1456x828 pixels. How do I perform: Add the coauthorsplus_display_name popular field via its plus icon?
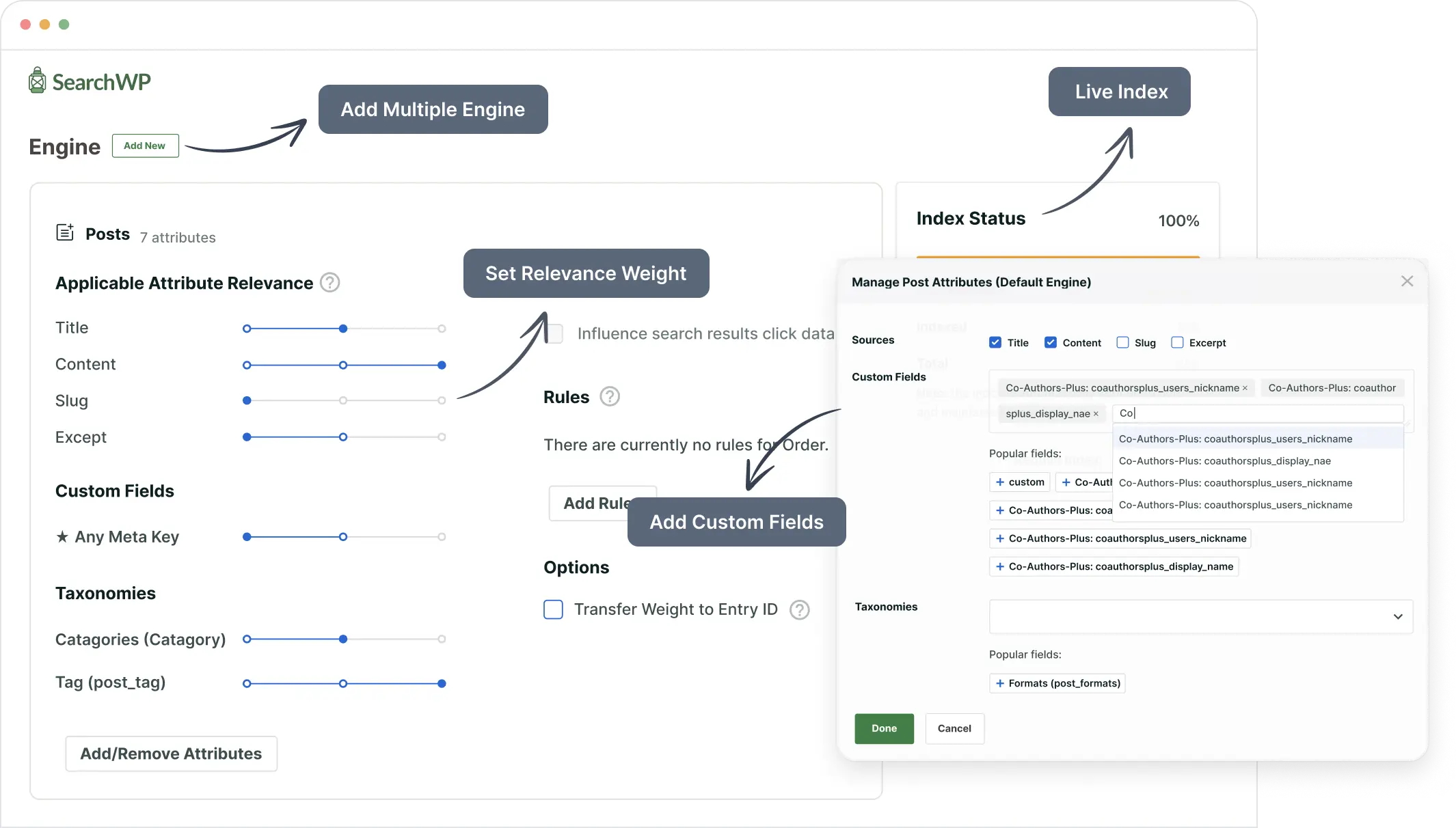[x=999, y=566]
